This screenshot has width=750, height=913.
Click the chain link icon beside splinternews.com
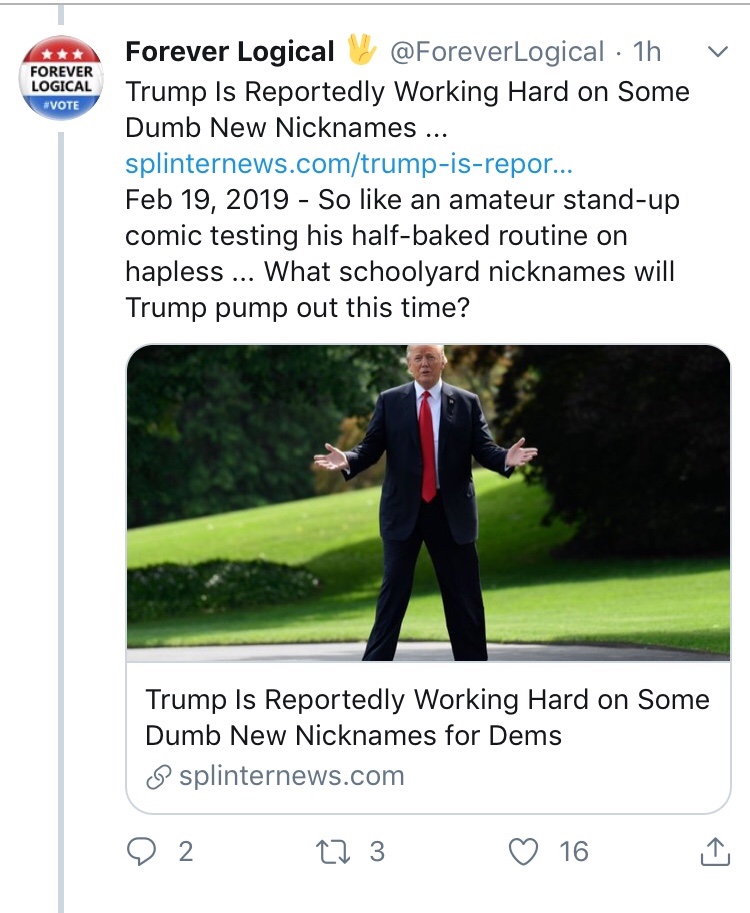coord(158,777)
